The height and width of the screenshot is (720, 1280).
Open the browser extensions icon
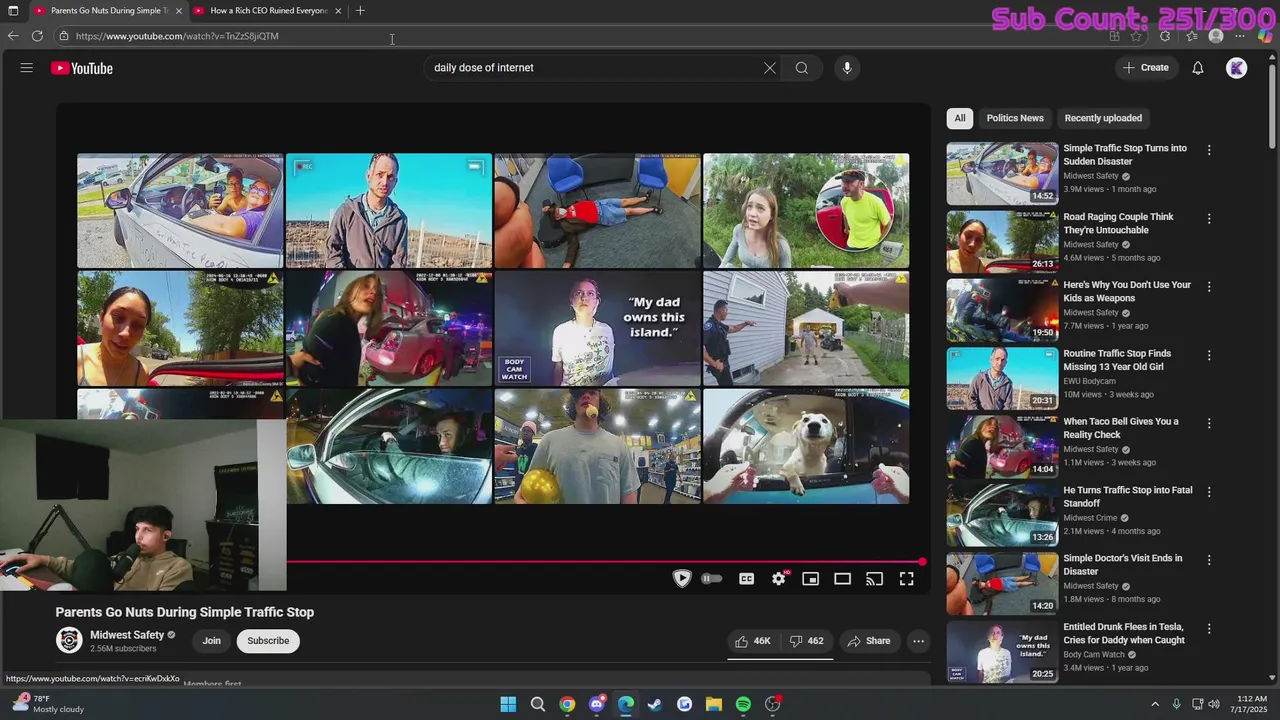point(1165,36)
